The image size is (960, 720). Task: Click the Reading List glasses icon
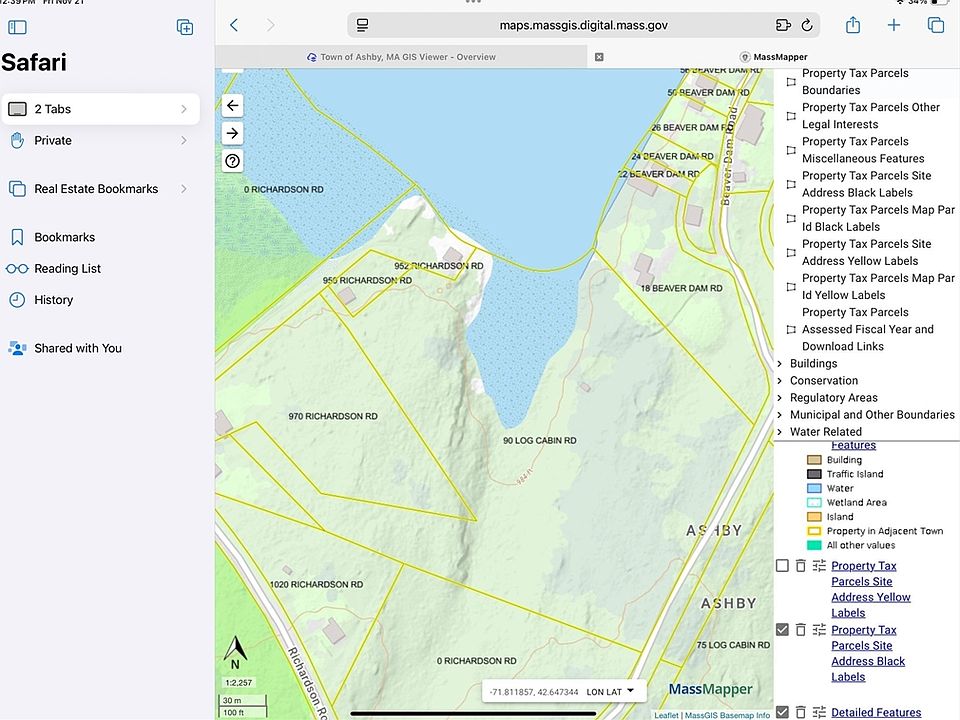pyautogui.click(x=17, y=269)
